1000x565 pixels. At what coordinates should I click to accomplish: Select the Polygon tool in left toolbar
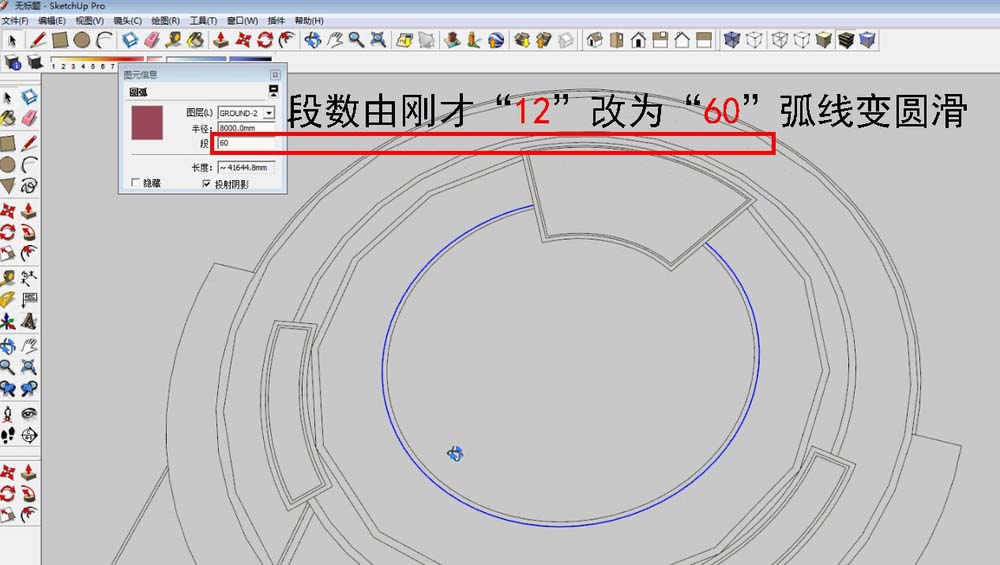(8, 186)
